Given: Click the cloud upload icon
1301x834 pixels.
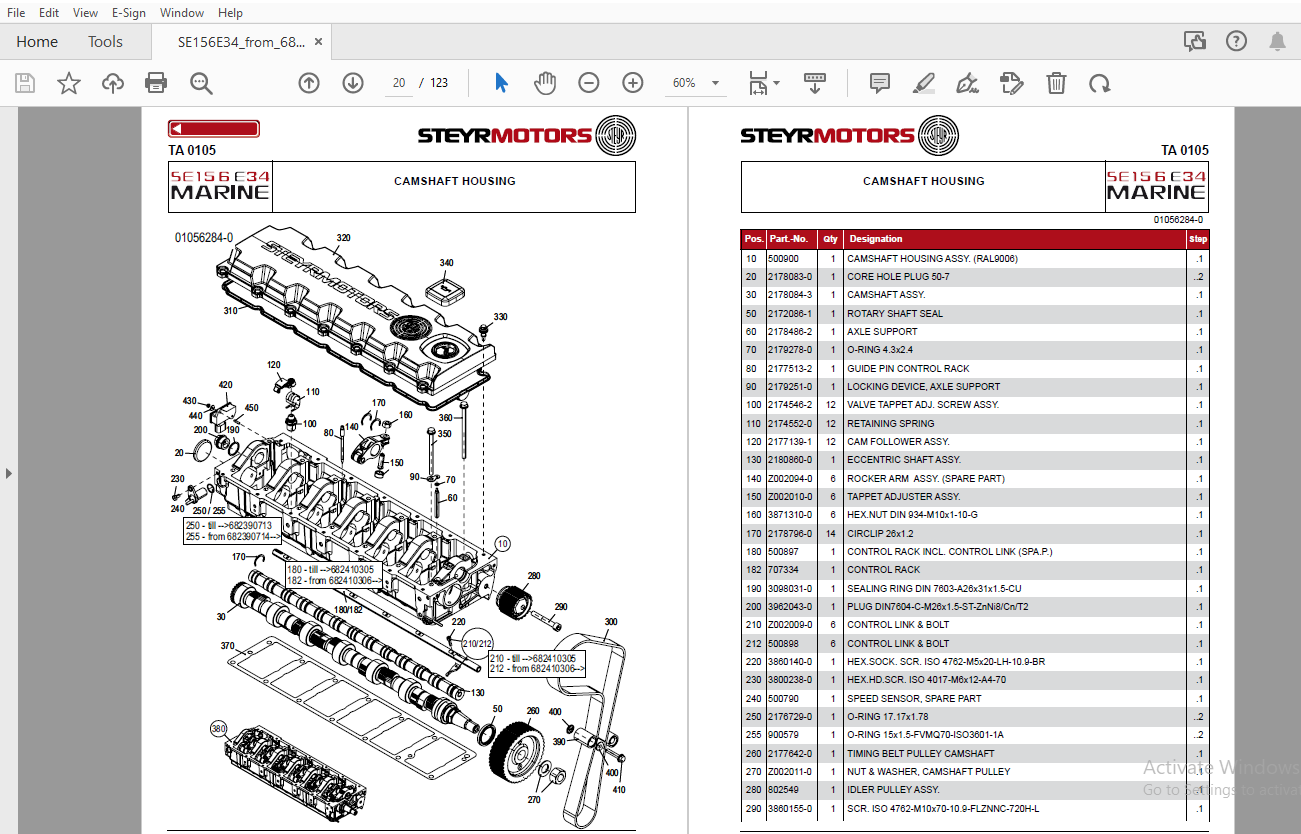Looking at the screenshot, I should (x=113, y=83).
